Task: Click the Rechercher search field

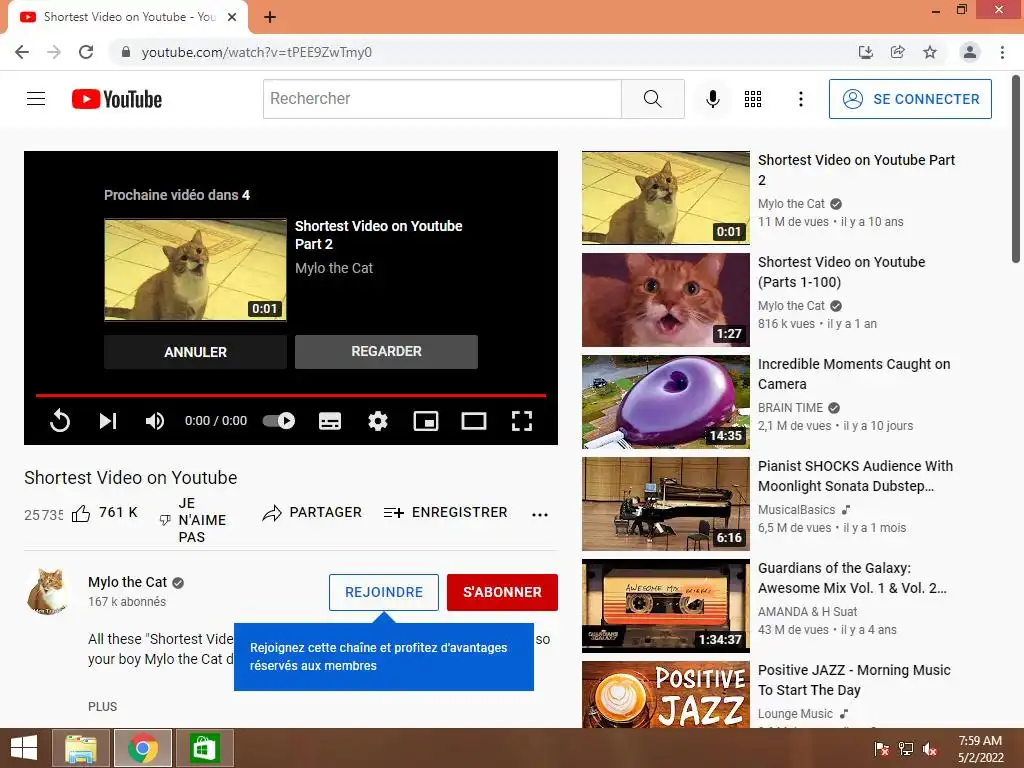Action: (x=442, y=99)
